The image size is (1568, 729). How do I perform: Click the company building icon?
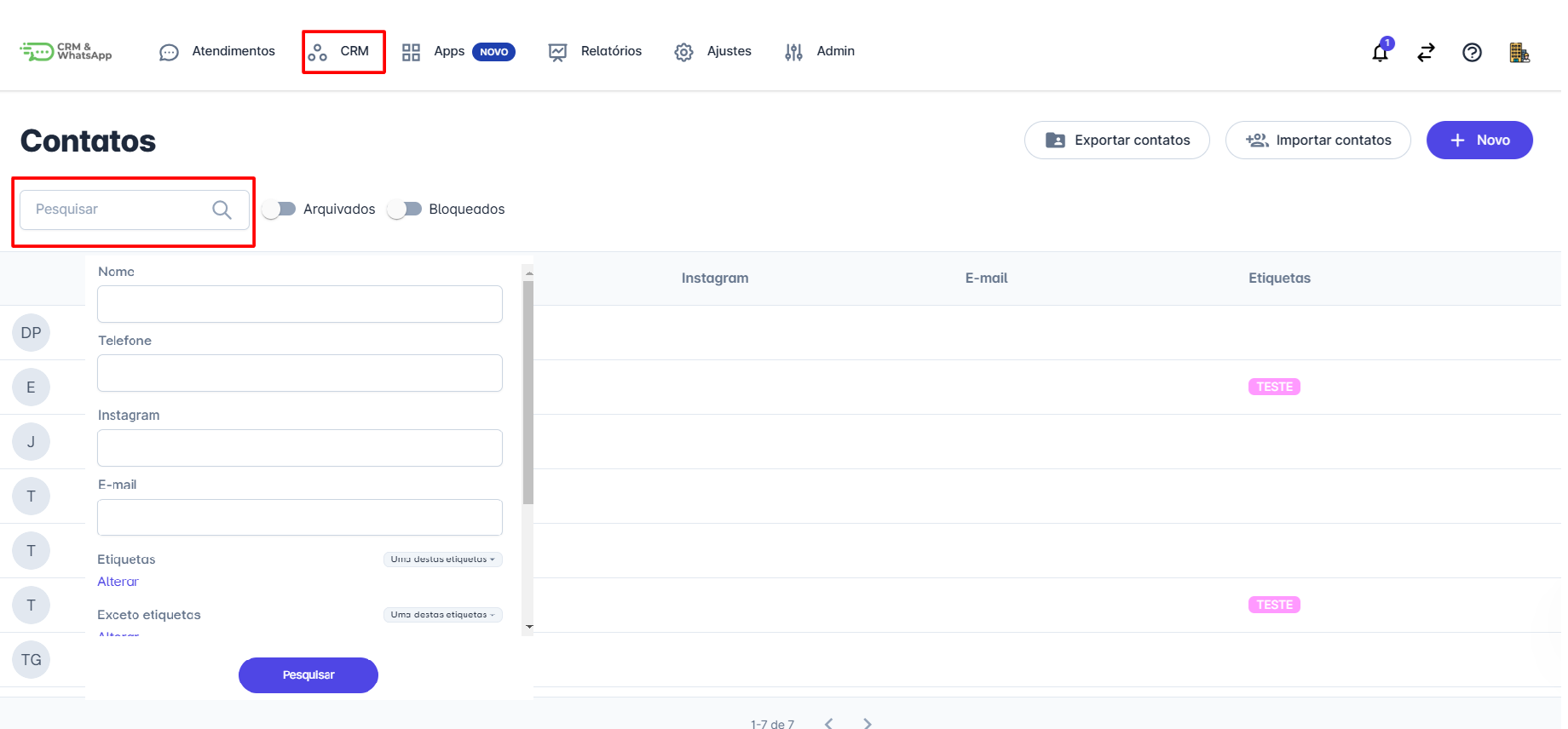pyautogui.click(x=1519, y=53)
